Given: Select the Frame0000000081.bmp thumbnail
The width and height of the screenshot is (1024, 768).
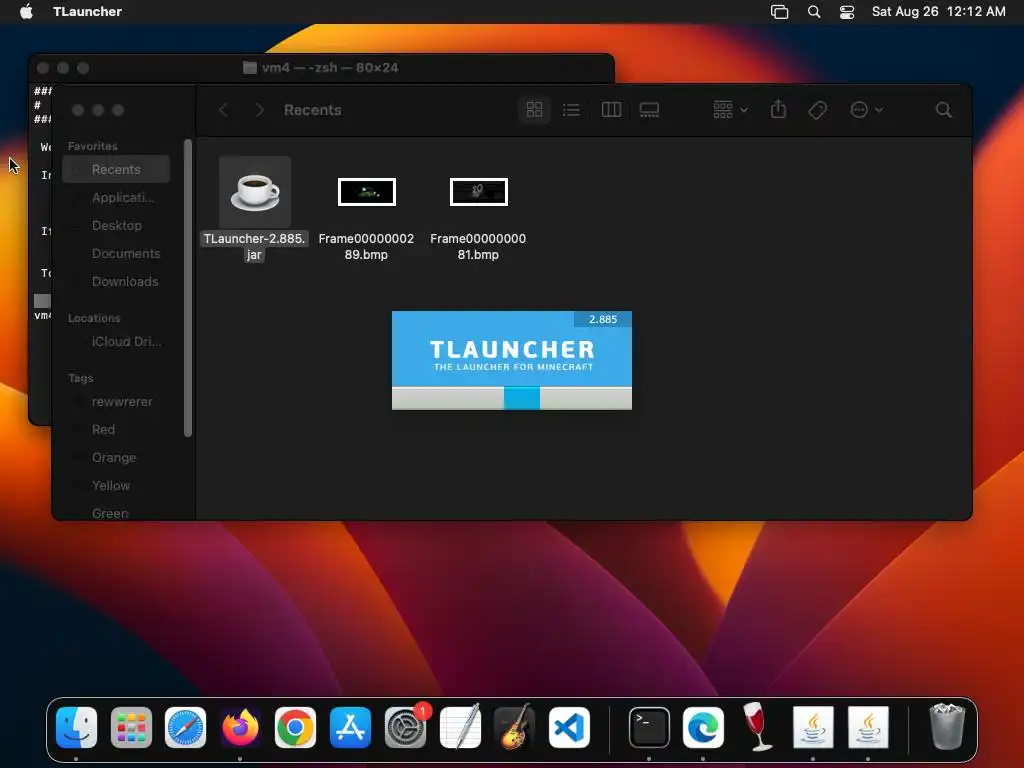Looking at the screenshot, I should pos(479,192).
